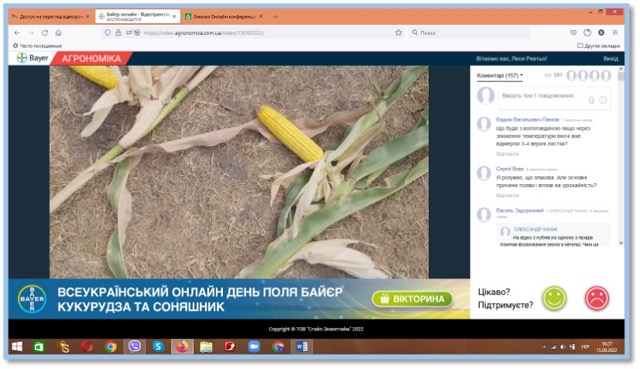The height and width of the screenshot is (369, 640).
Task: Open the Другие закладки bookmarks folder
Action: tap(598, 46)
